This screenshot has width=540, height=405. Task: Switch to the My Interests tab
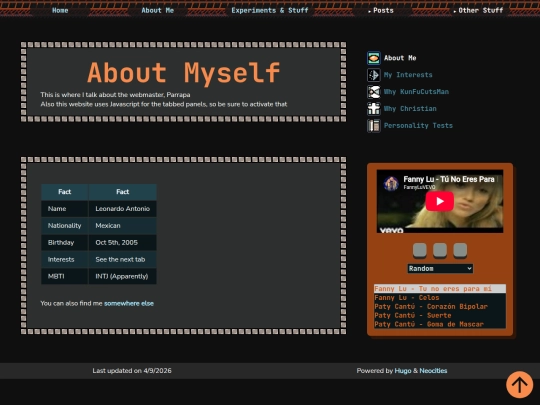pyautogui.click(x=408, y=75)
